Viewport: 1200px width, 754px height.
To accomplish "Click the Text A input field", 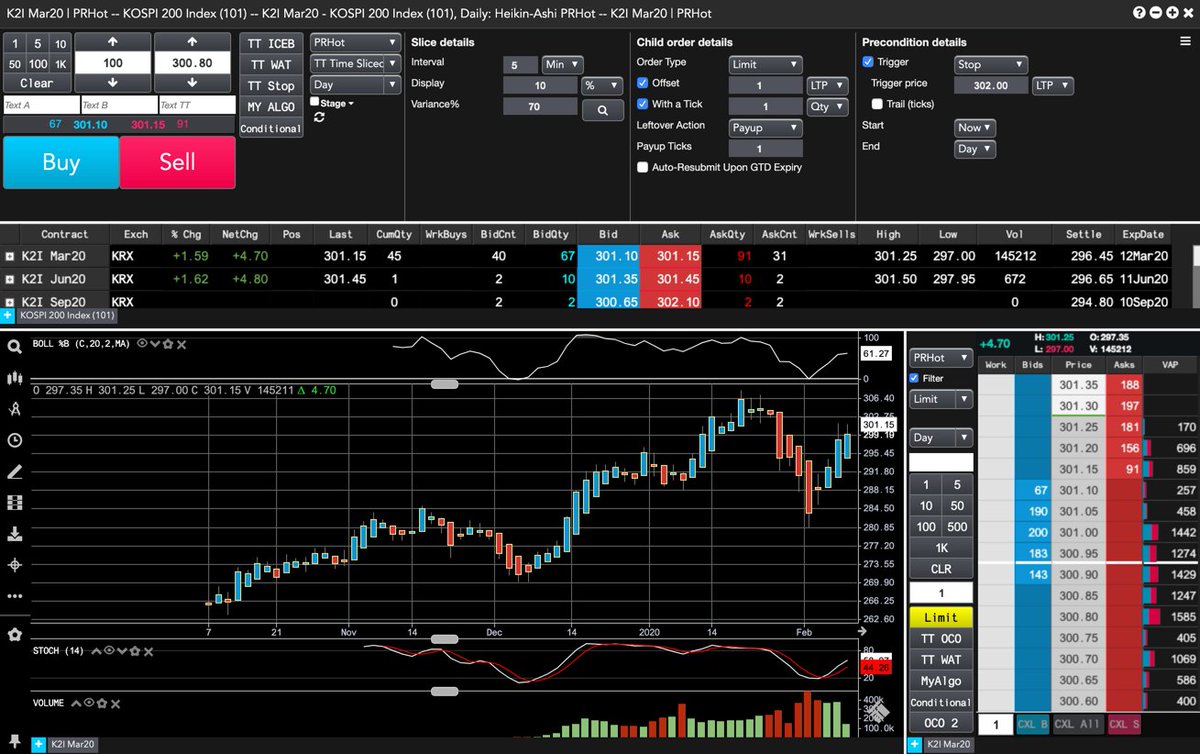I will tap(41, 104).
